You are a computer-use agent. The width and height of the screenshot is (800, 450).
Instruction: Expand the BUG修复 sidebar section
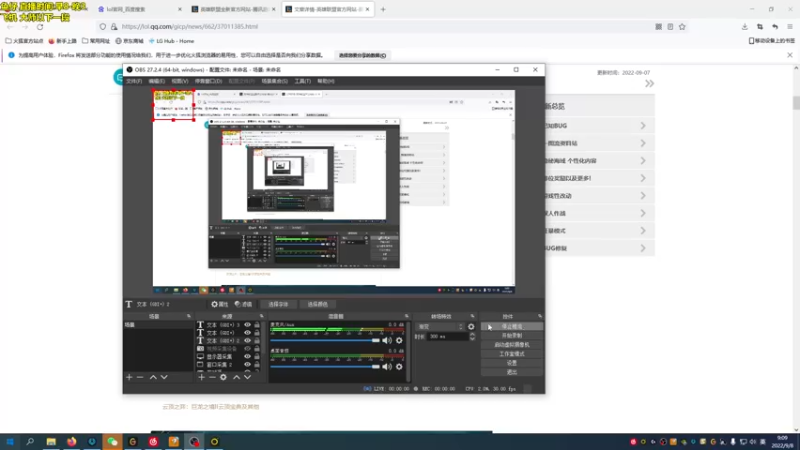tap(643, 248)
